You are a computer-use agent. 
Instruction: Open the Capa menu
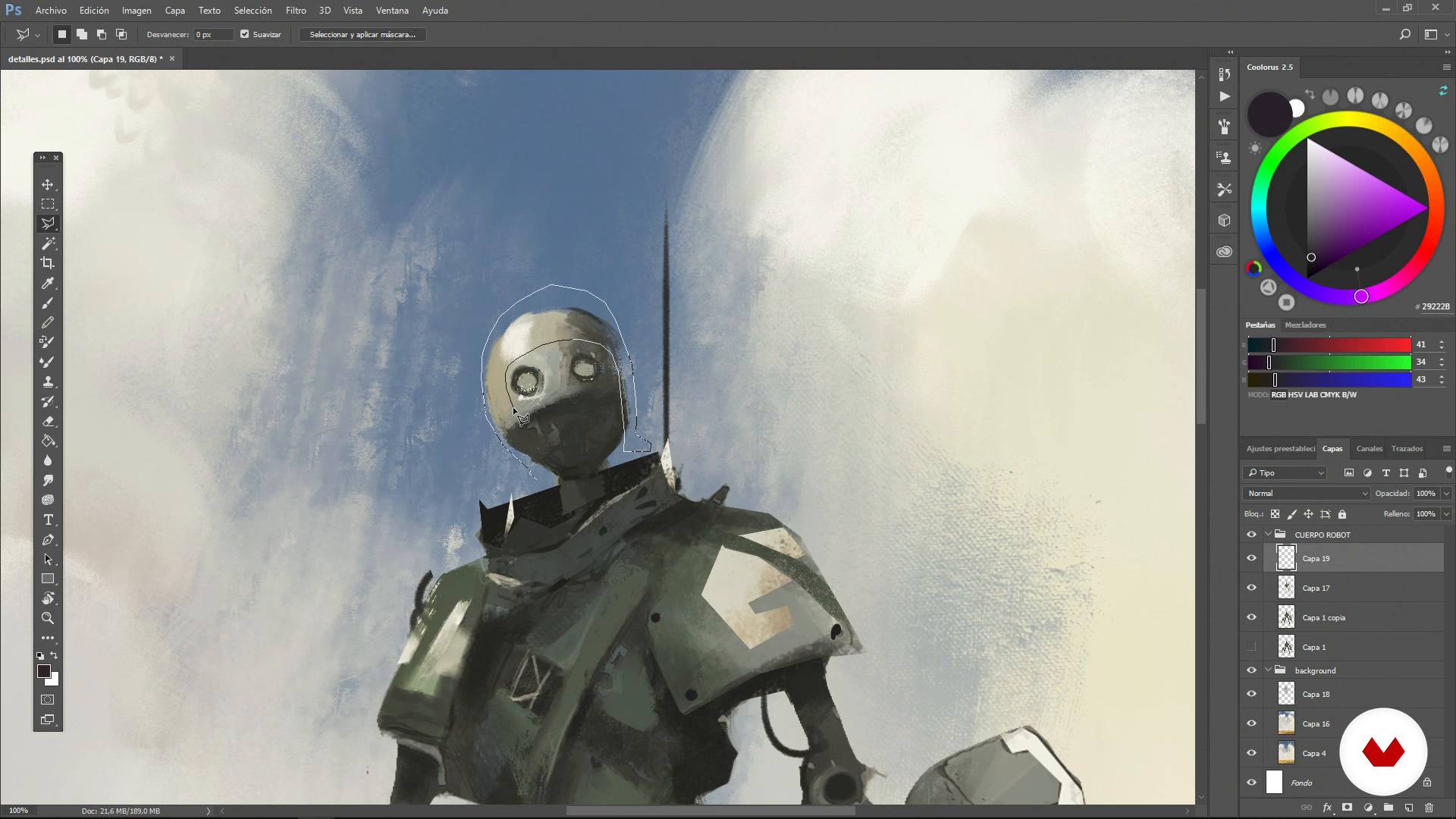(175, 11)
